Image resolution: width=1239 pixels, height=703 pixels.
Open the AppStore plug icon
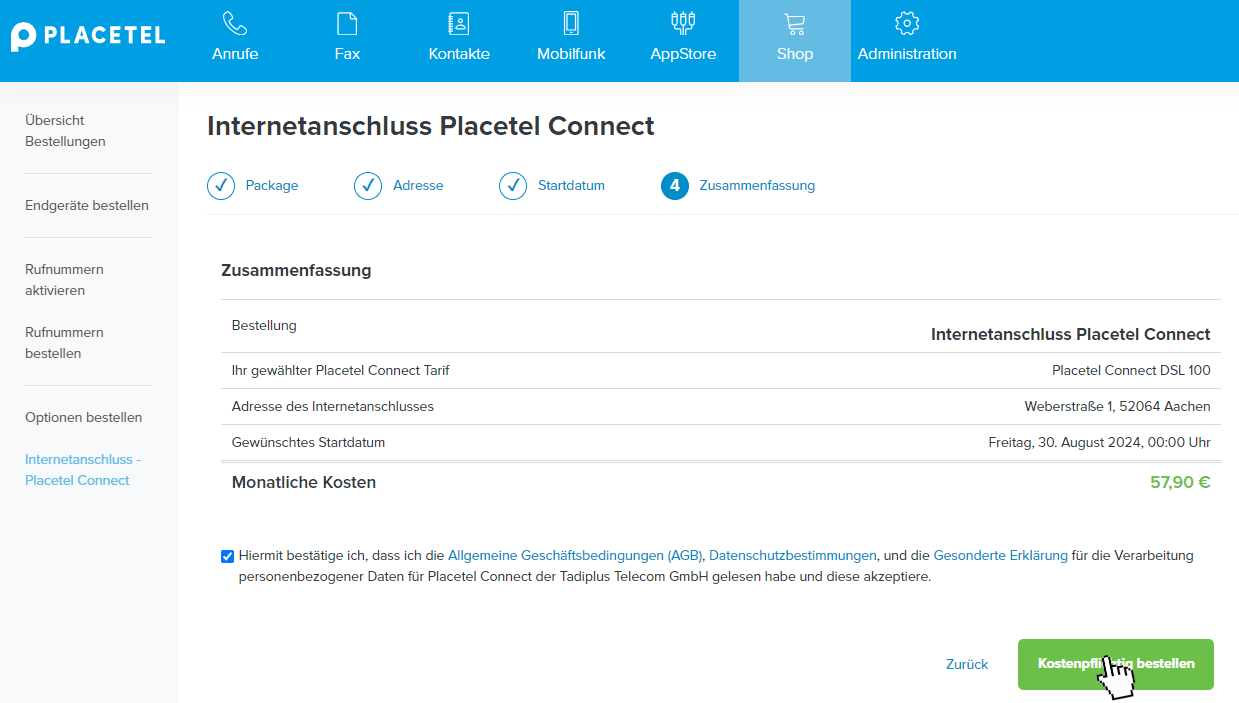683,23
